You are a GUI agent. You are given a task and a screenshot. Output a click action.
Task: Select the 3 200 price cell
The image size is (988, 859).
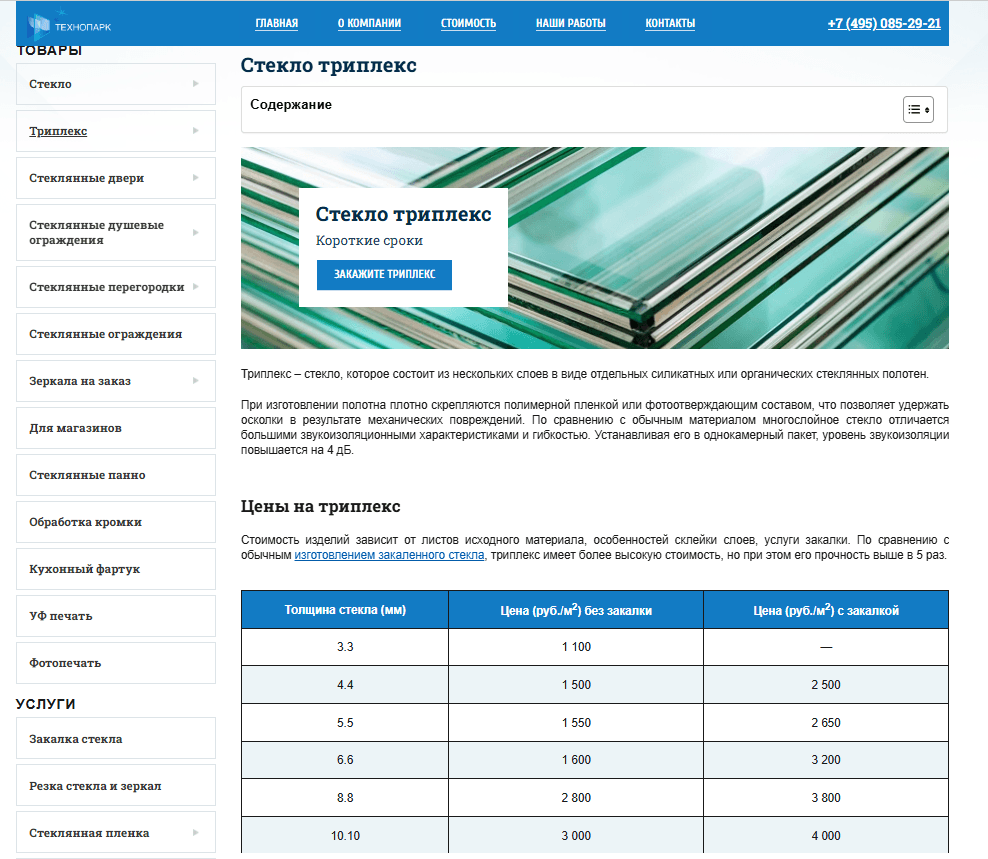point(826,760)
